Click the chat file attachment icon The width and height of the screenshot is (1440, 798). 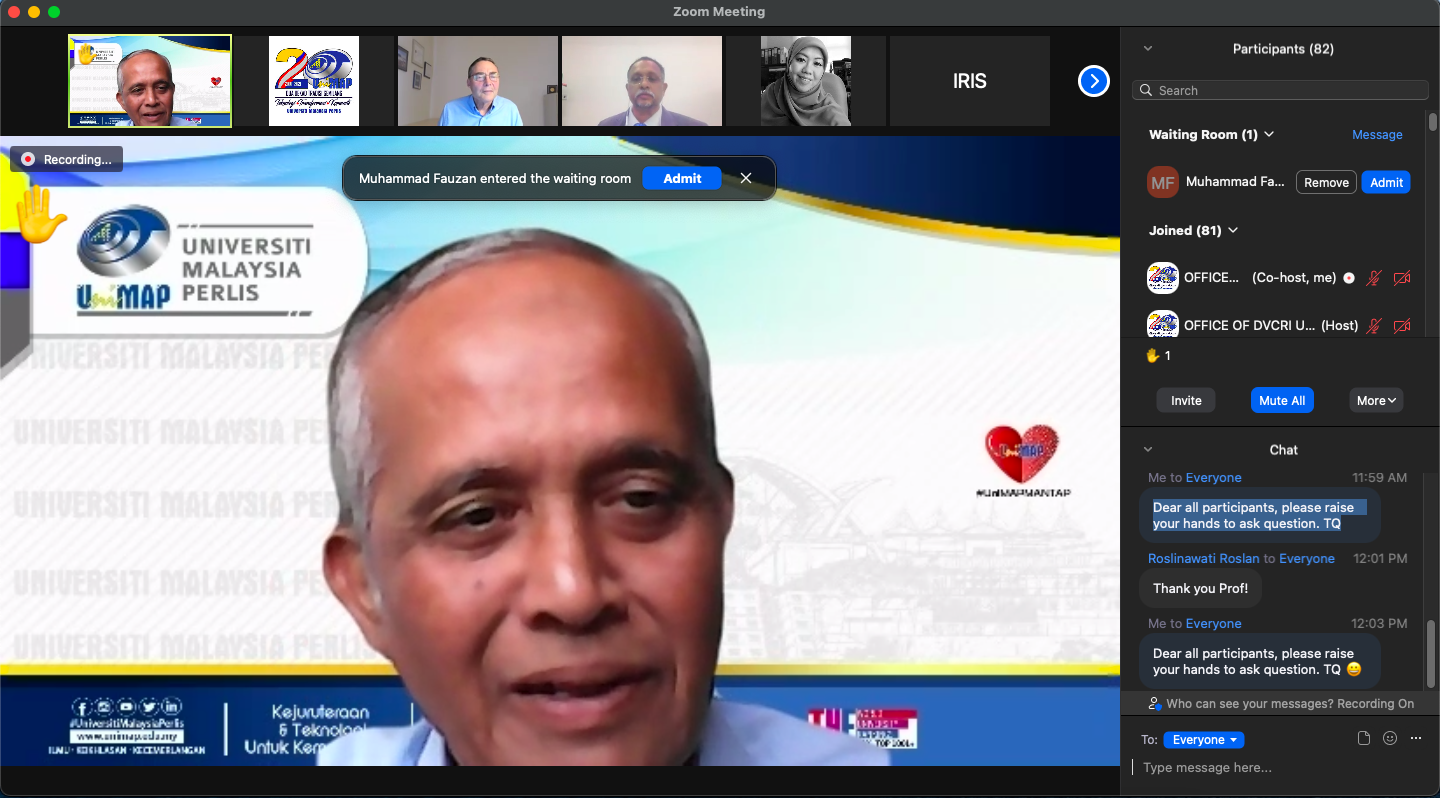(x=1364, y=739)
